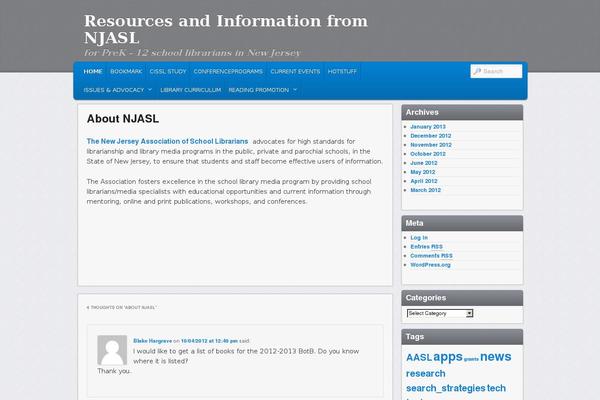Click the search magnifier icon
The image size is (600, 400).
click(477, 71)
